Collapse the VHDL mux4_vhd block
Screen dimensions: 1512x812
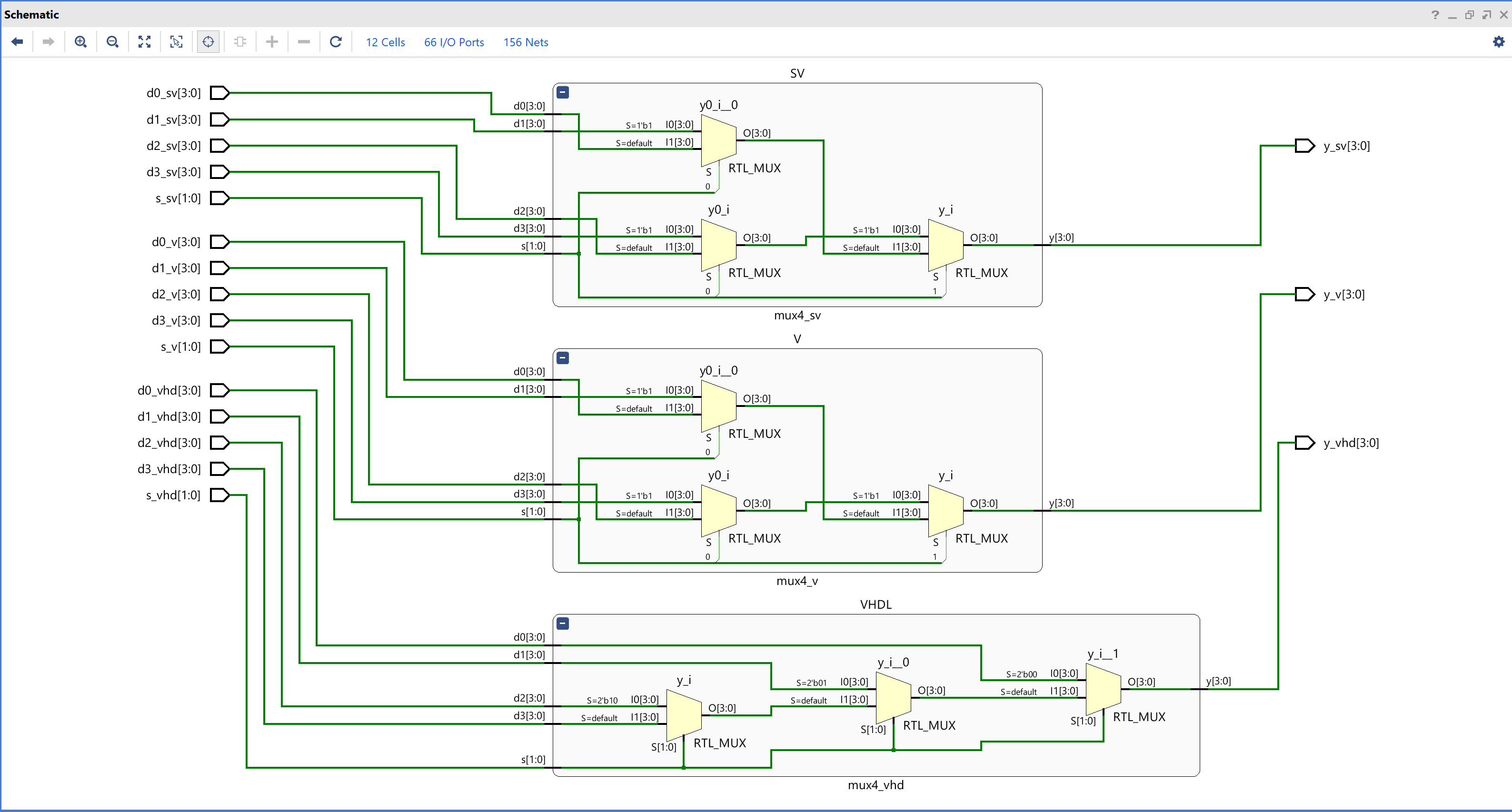tap(562, 623)
